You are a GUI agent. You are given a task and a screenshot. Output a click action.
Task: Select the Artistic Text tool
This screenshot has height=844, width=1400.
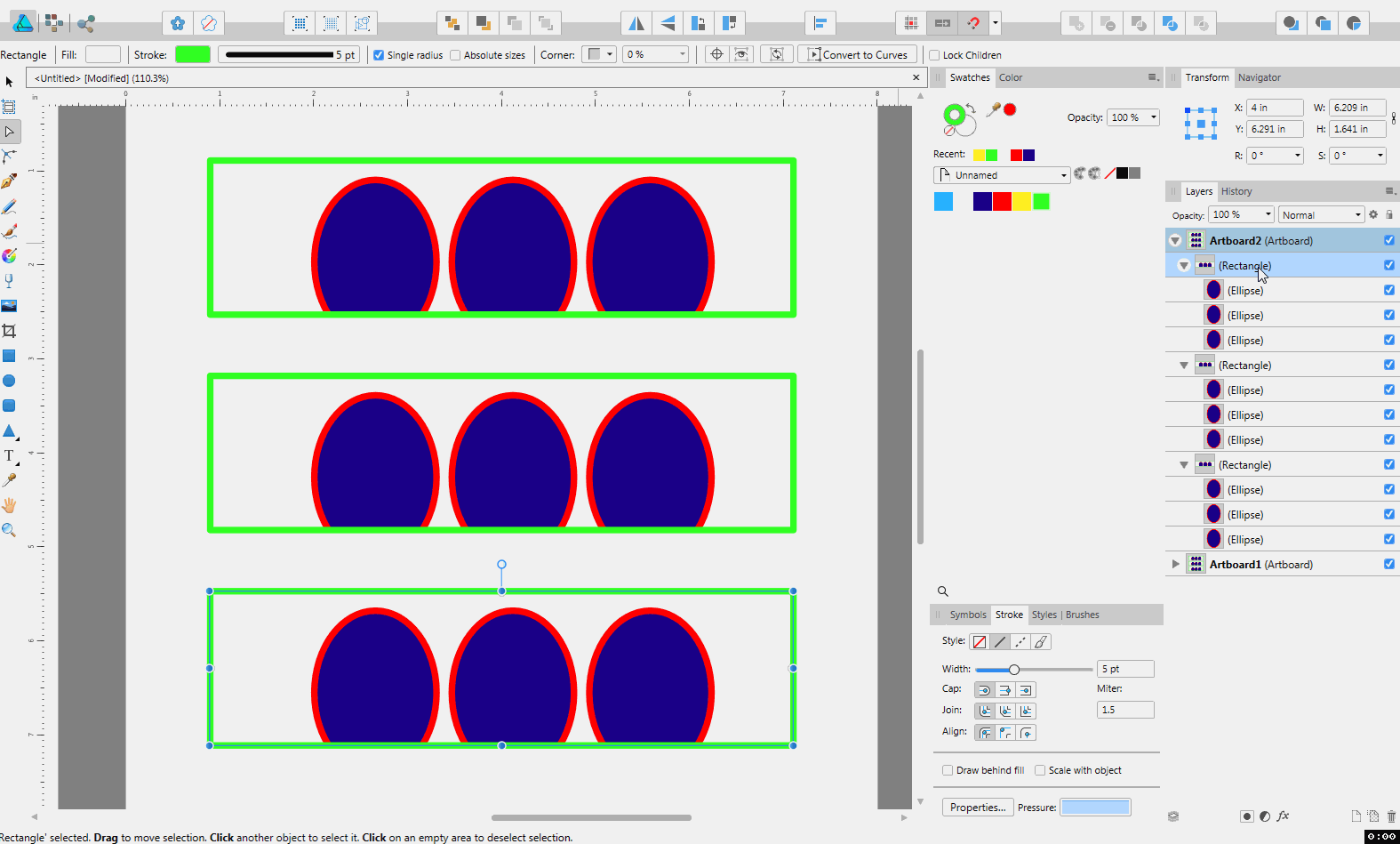tap(9, 455)
